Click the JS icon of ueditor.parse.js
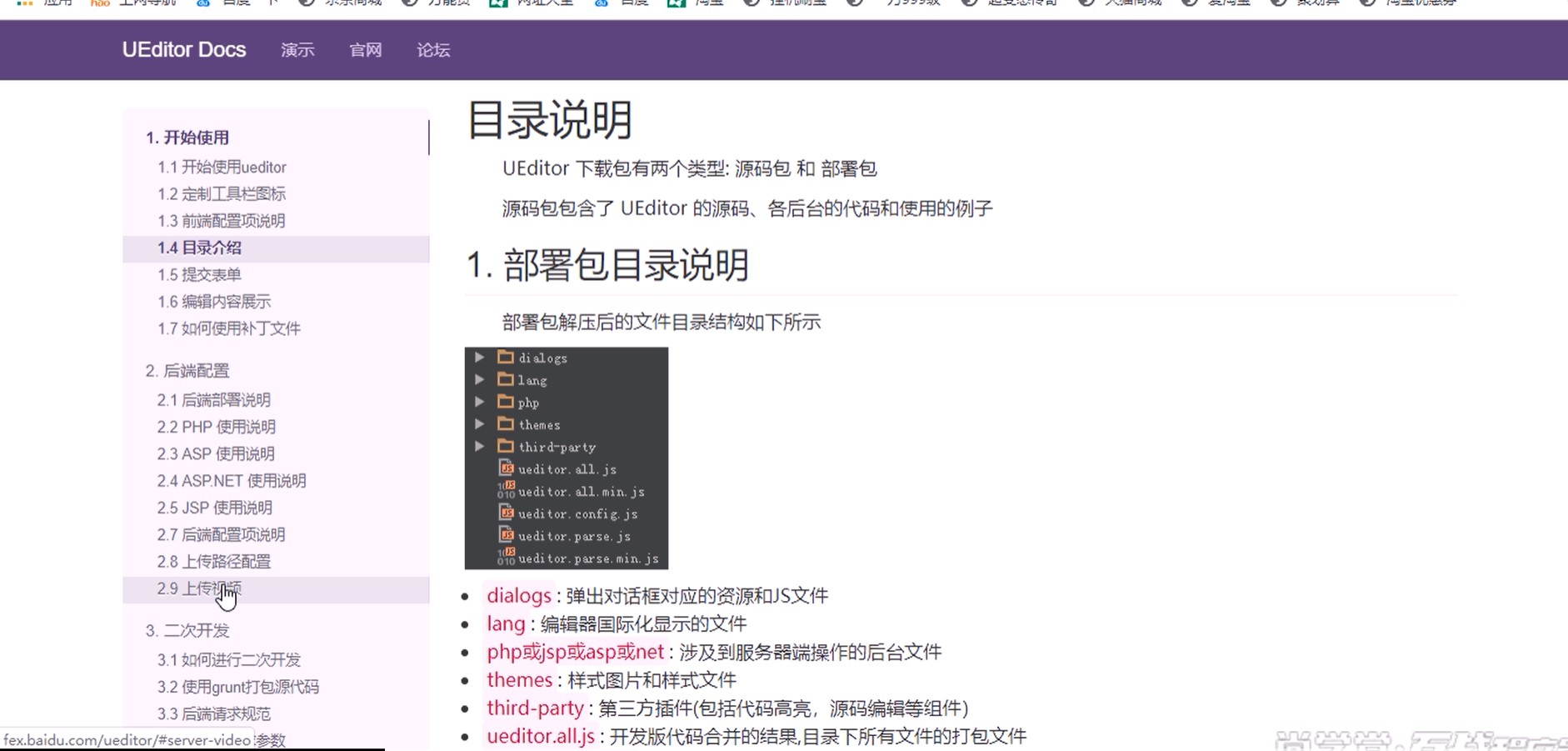This screenshot has height=751, width=1568. pos(506,535)
